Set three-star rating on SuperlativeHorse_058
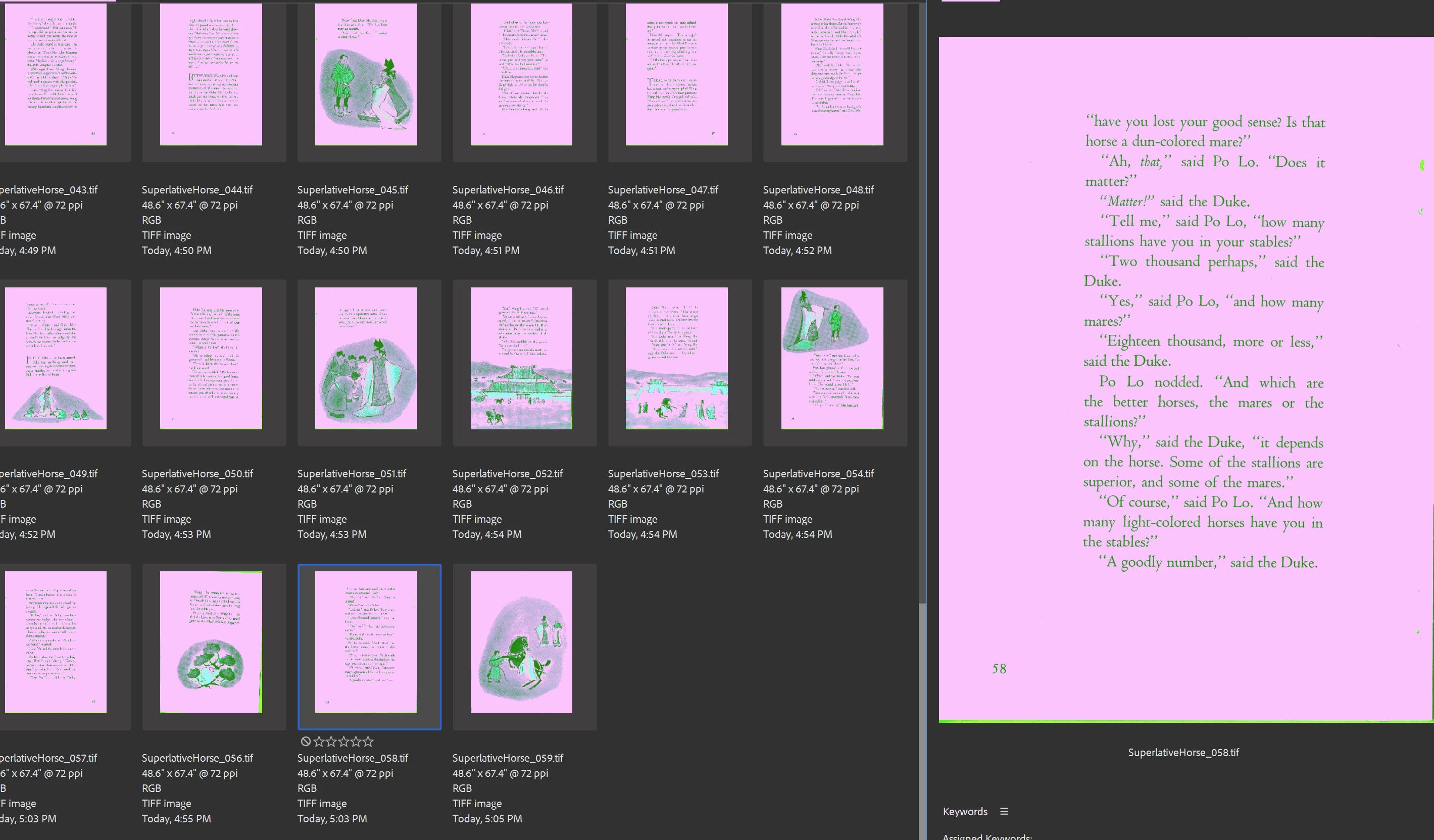 click(x=343, y=741)
